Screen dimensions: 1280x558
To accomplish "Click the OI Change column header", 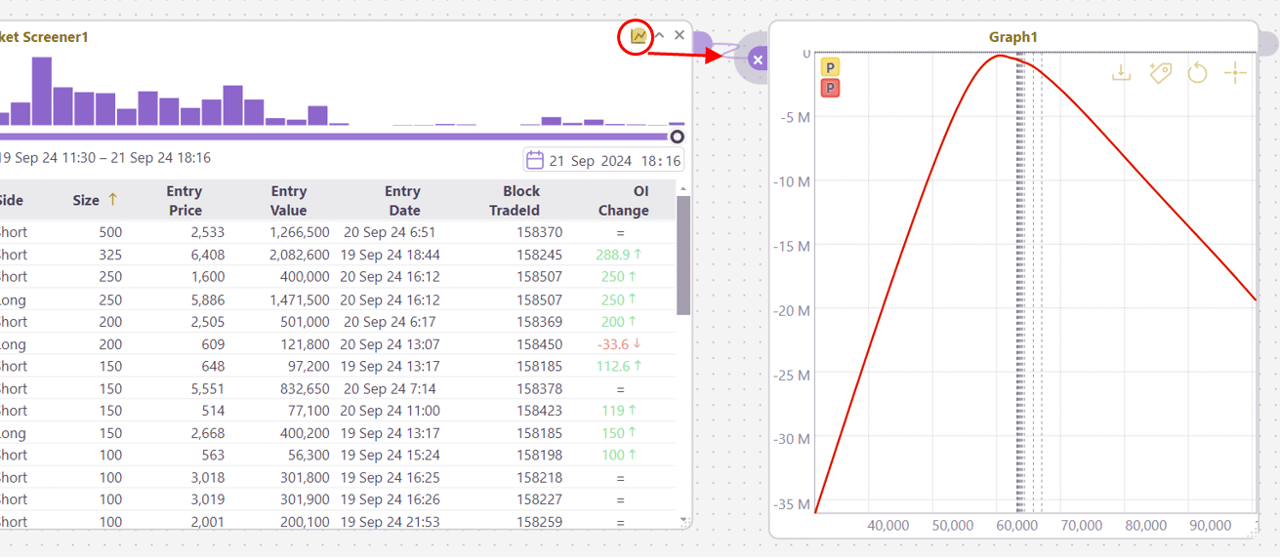I will point(624,200).
